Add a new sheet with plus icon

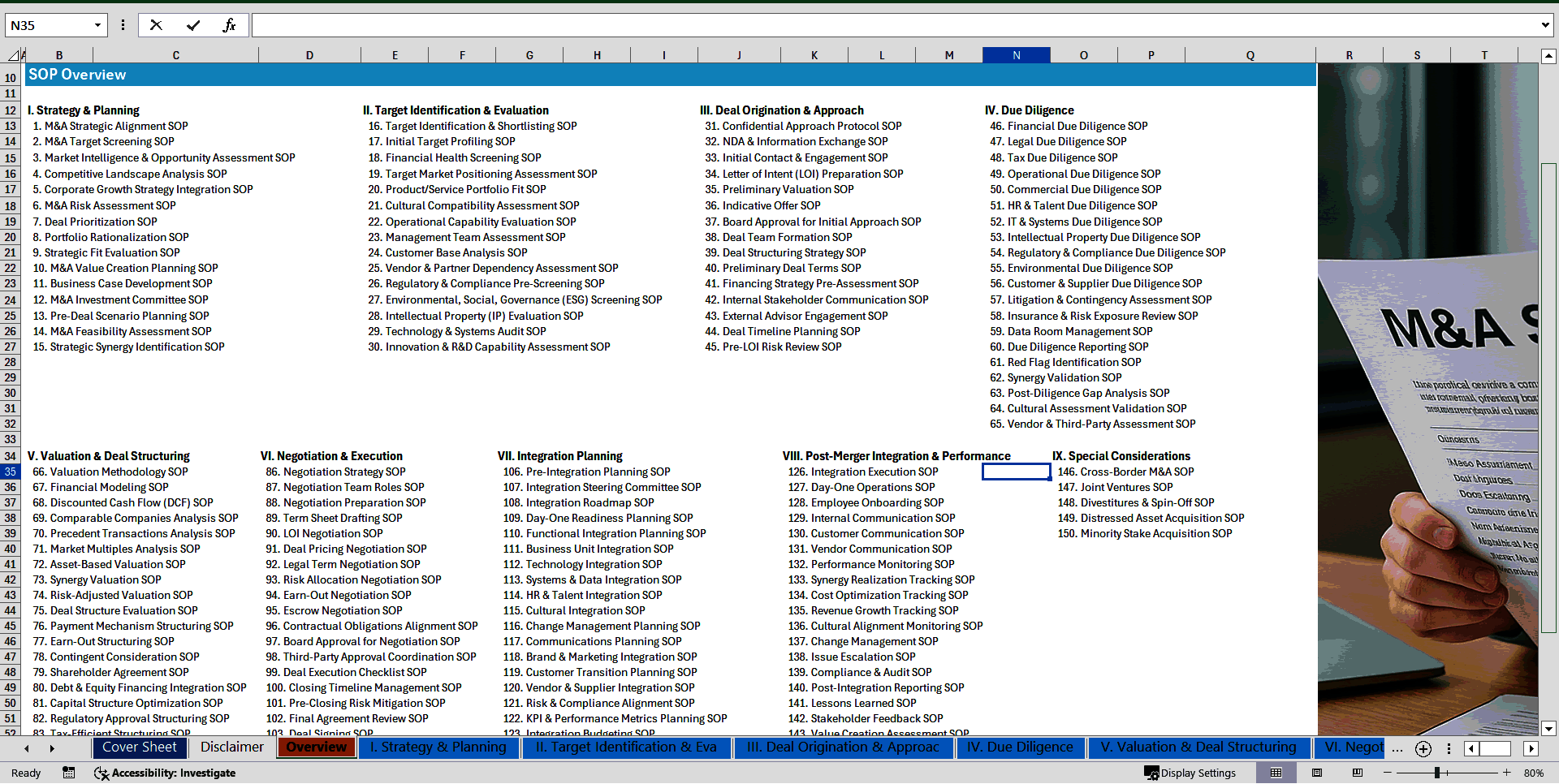[x=1423, y=748]
